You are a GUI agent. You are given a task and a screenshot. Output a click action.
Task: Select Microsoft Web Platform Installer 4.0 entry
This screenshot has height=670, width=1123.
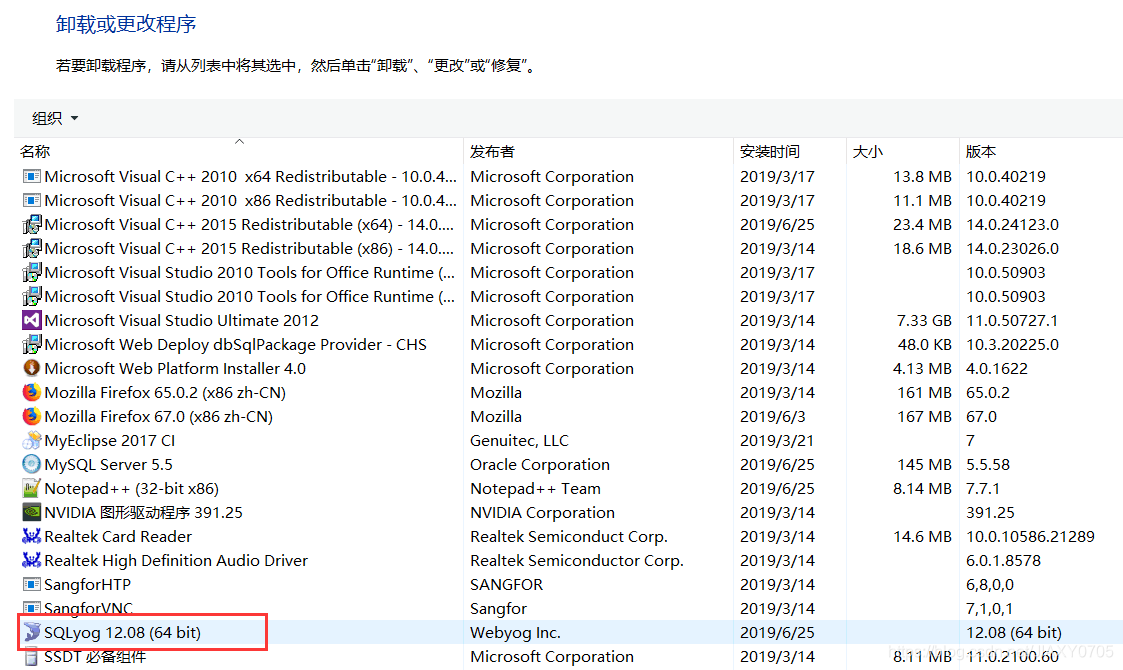click(175, 368)
